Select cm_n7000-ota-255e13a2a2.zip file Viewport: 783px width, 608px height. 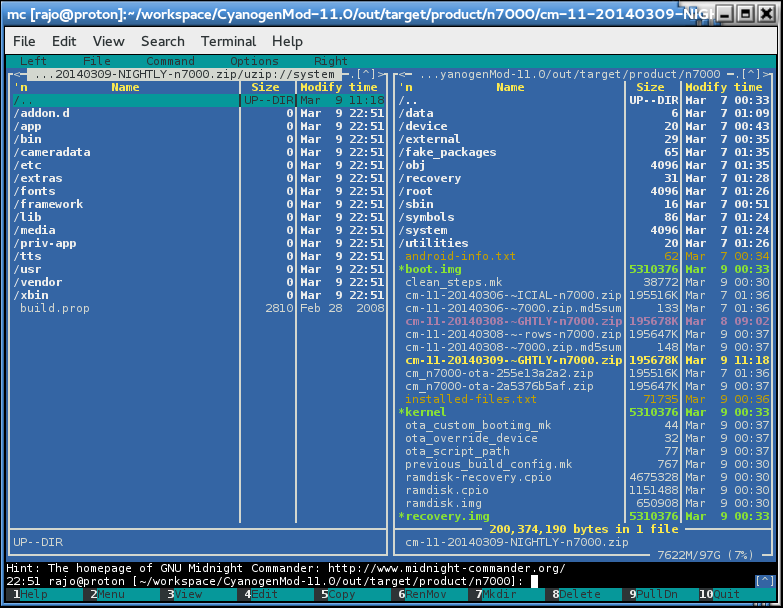[584, 373]
